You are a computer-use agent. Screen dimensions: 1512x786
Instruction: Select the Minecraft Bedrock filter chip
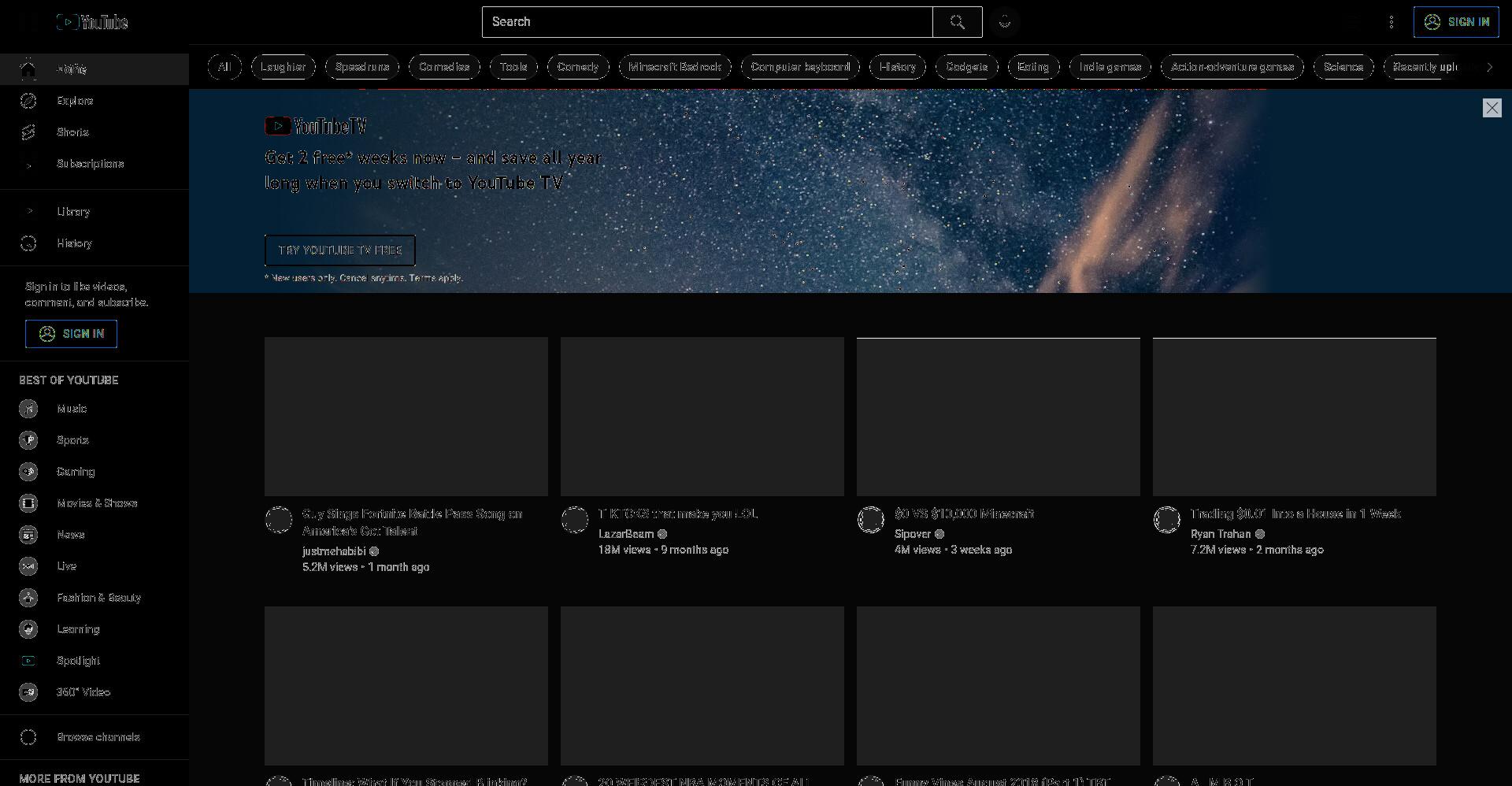click(675, 67)
